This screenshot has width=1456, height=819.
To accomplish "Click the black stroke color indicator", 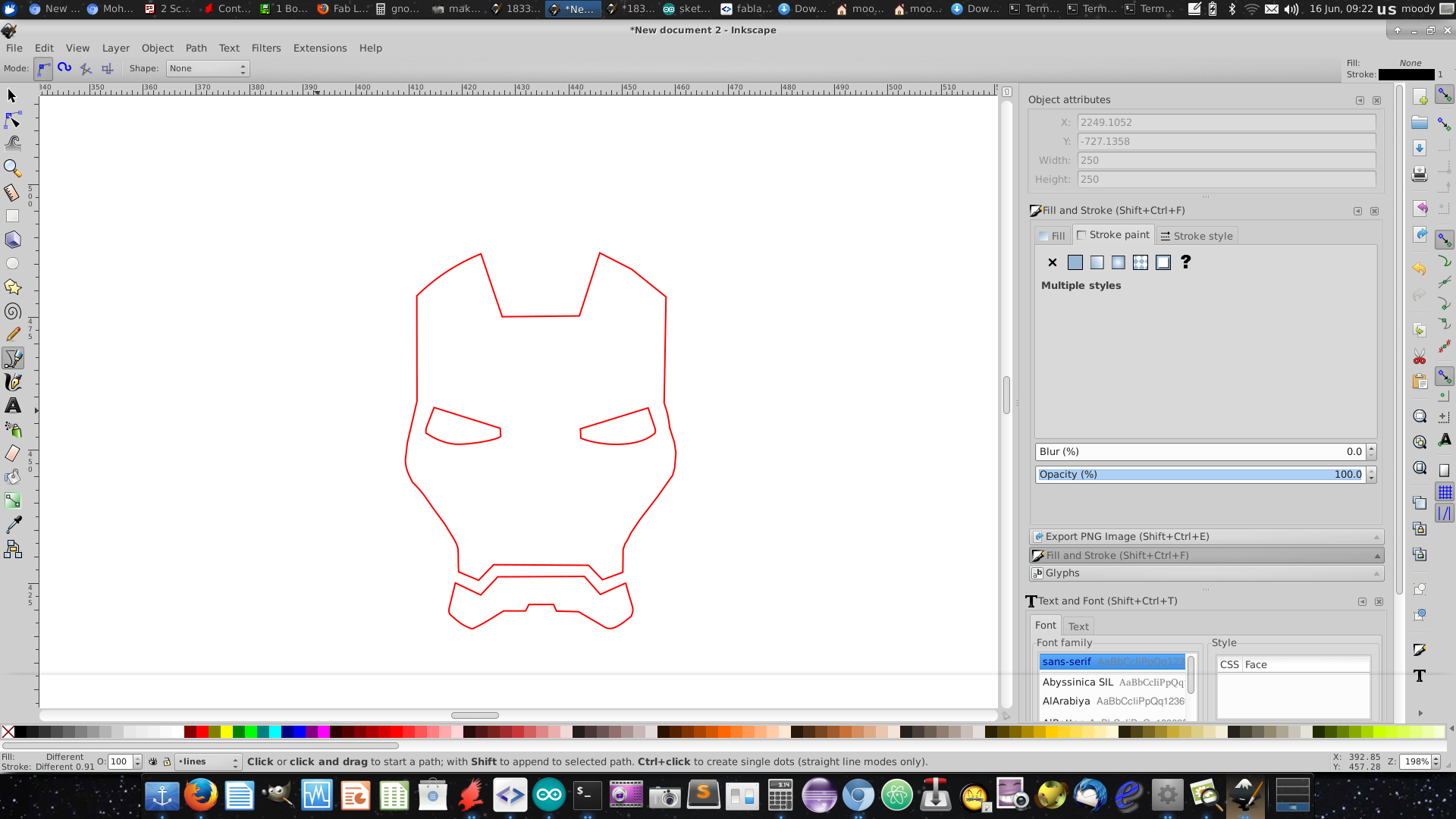I will pos(1406,74).
